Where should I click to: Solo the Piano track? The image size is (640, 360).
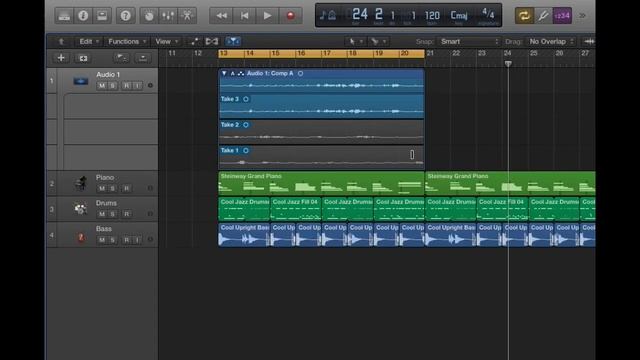113,189
